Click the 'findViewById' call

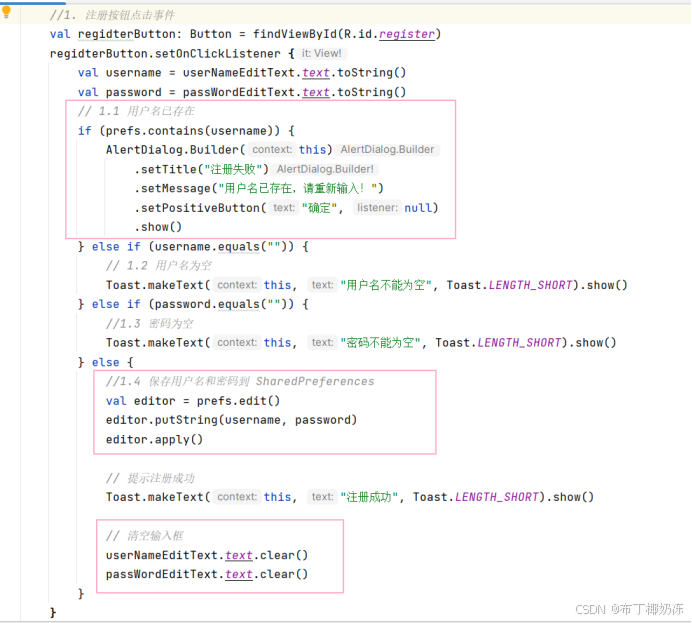point(295,34)
